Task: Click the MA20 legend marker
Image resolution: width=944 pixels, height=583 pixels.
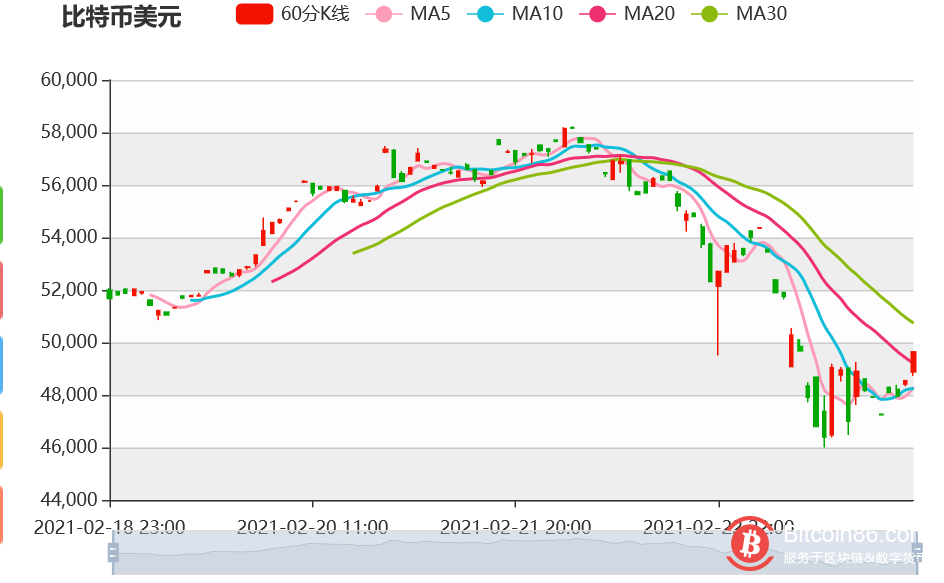Action: click(x=598, y=14)
